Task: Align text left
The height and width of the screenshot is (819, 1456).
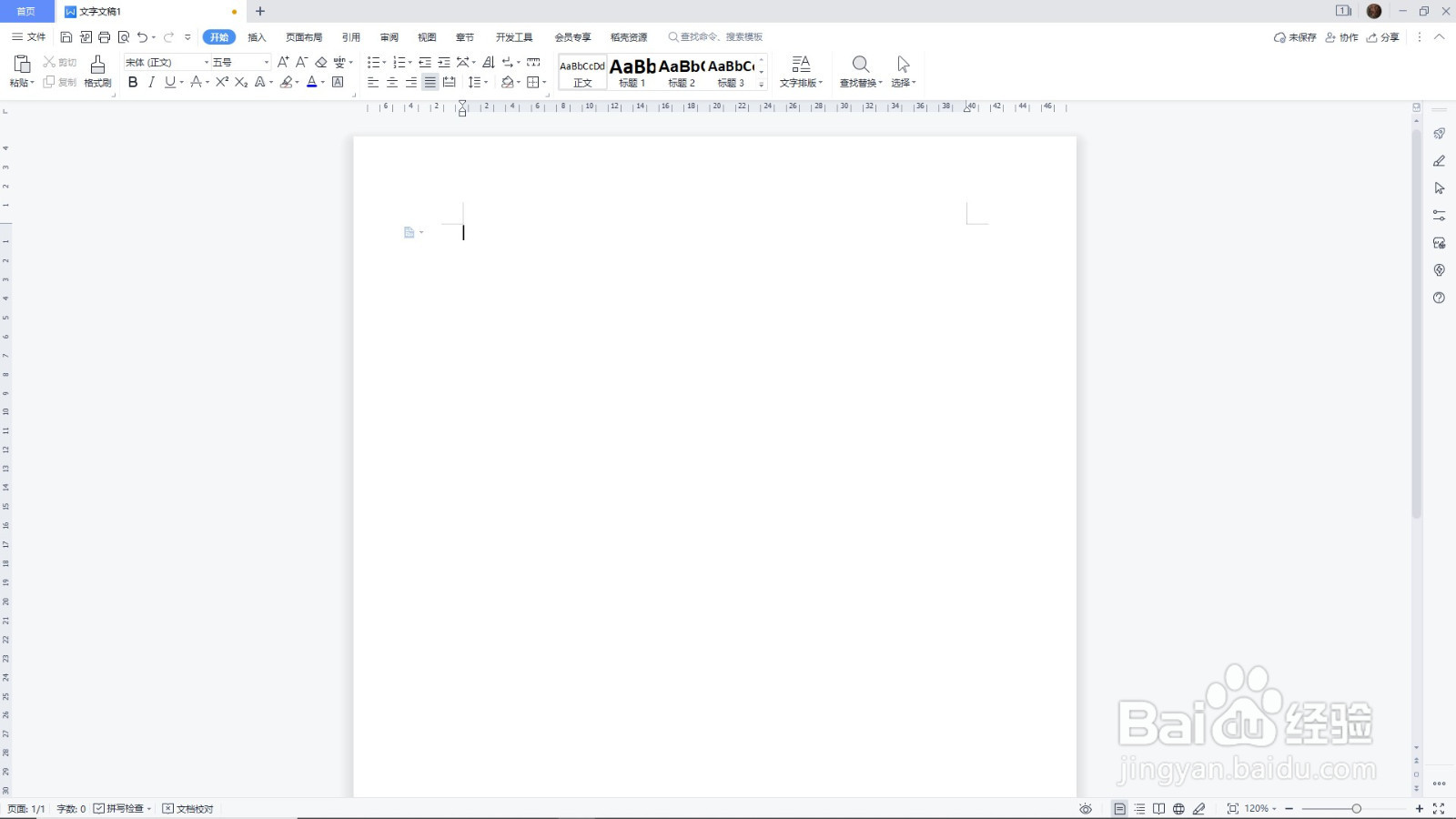Action: pyautogui.click(x=372, y=82)
